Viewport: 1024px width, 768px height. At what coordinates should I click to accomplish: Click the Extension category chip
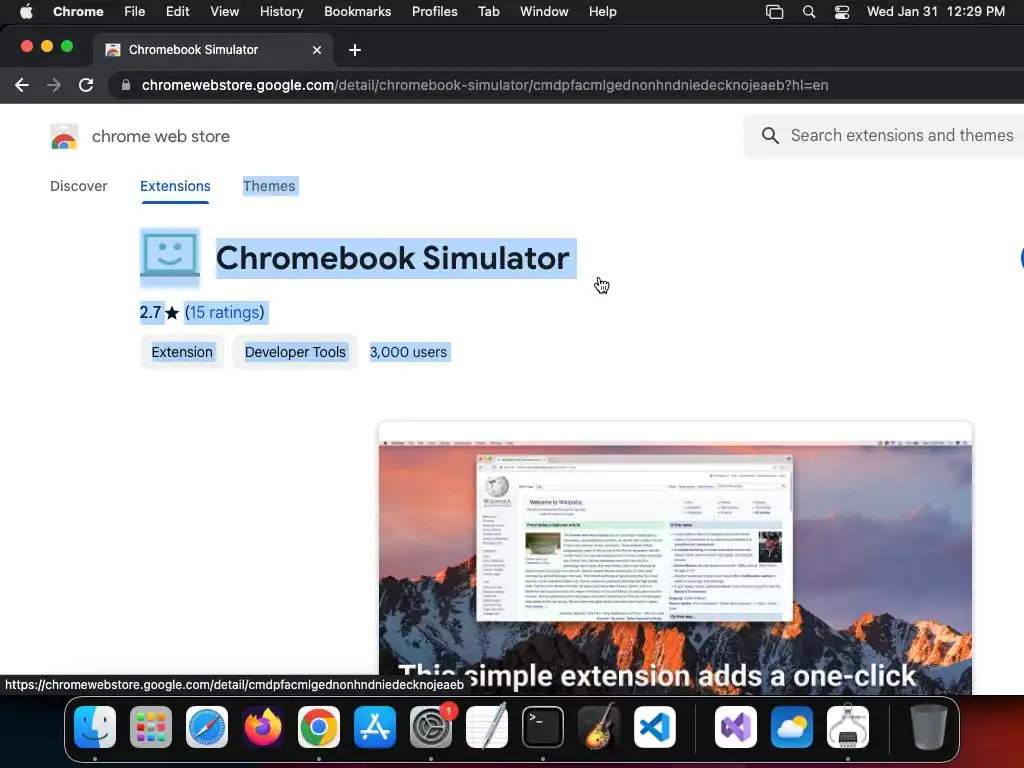182,352
